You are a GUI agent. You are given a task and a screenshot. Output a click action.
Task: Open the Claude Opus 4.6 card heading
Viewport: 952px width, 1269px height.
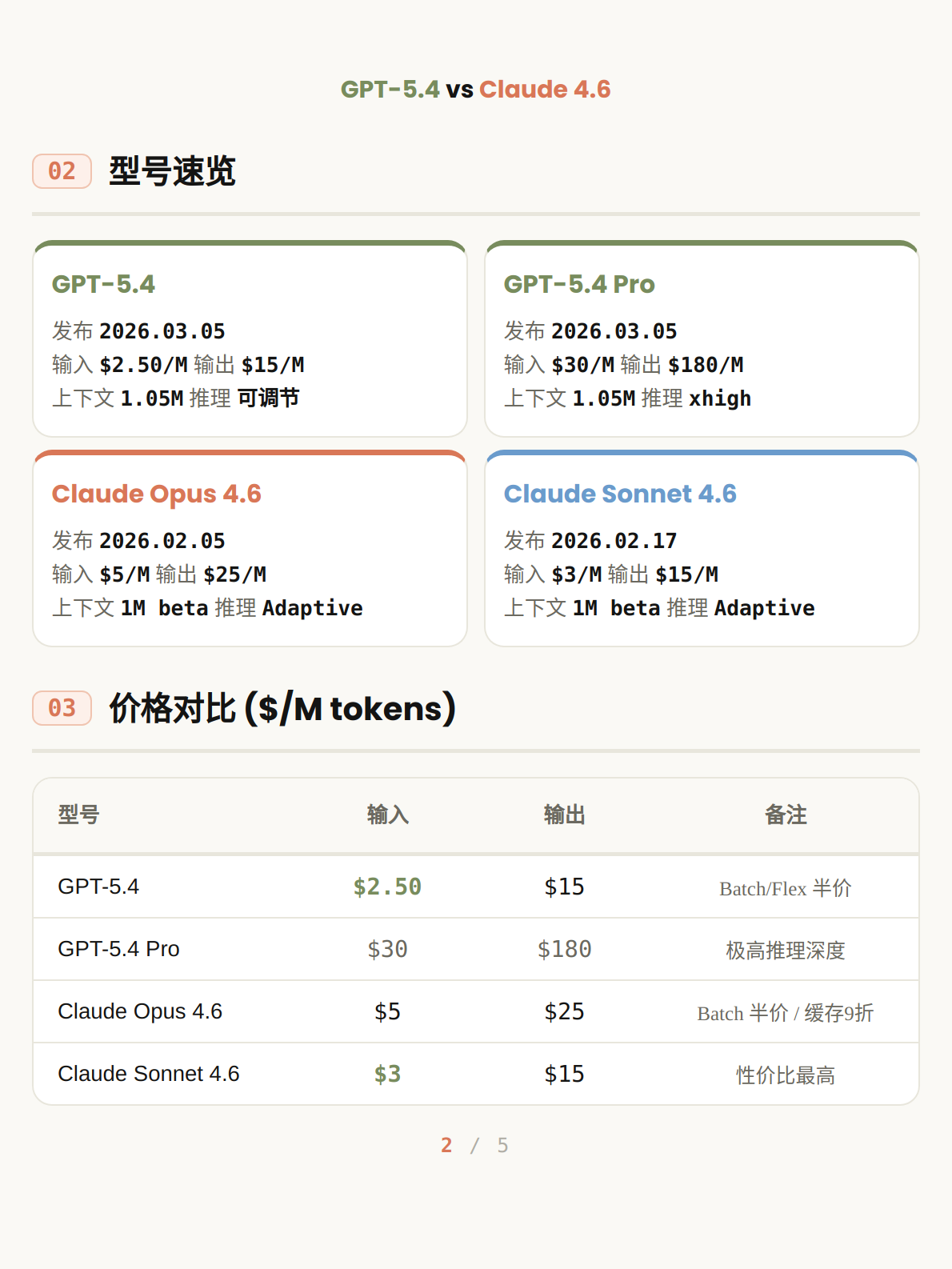coord(157,494)
